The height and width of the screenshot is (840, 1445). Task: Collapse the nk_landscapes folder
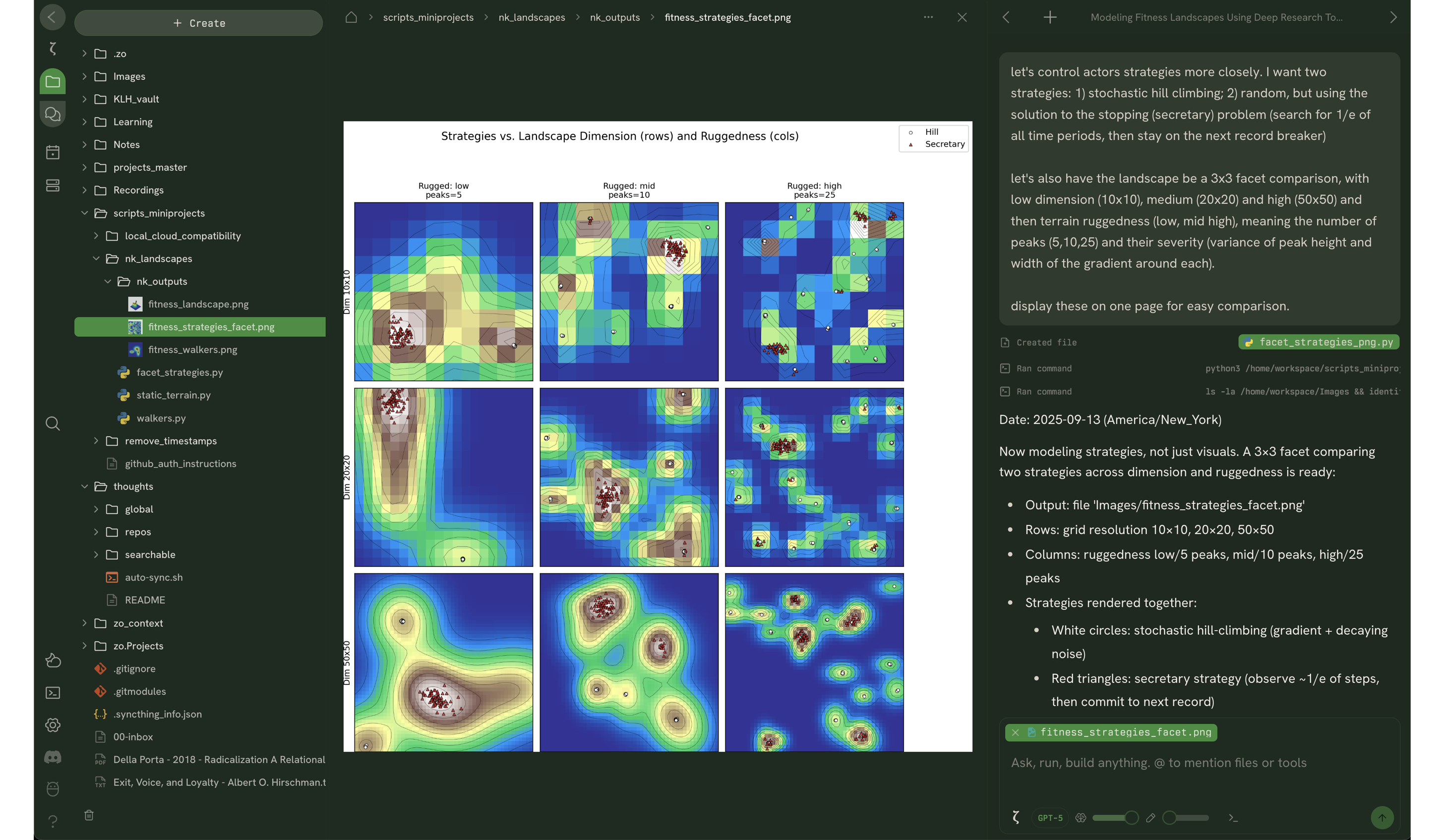(96, 258)
